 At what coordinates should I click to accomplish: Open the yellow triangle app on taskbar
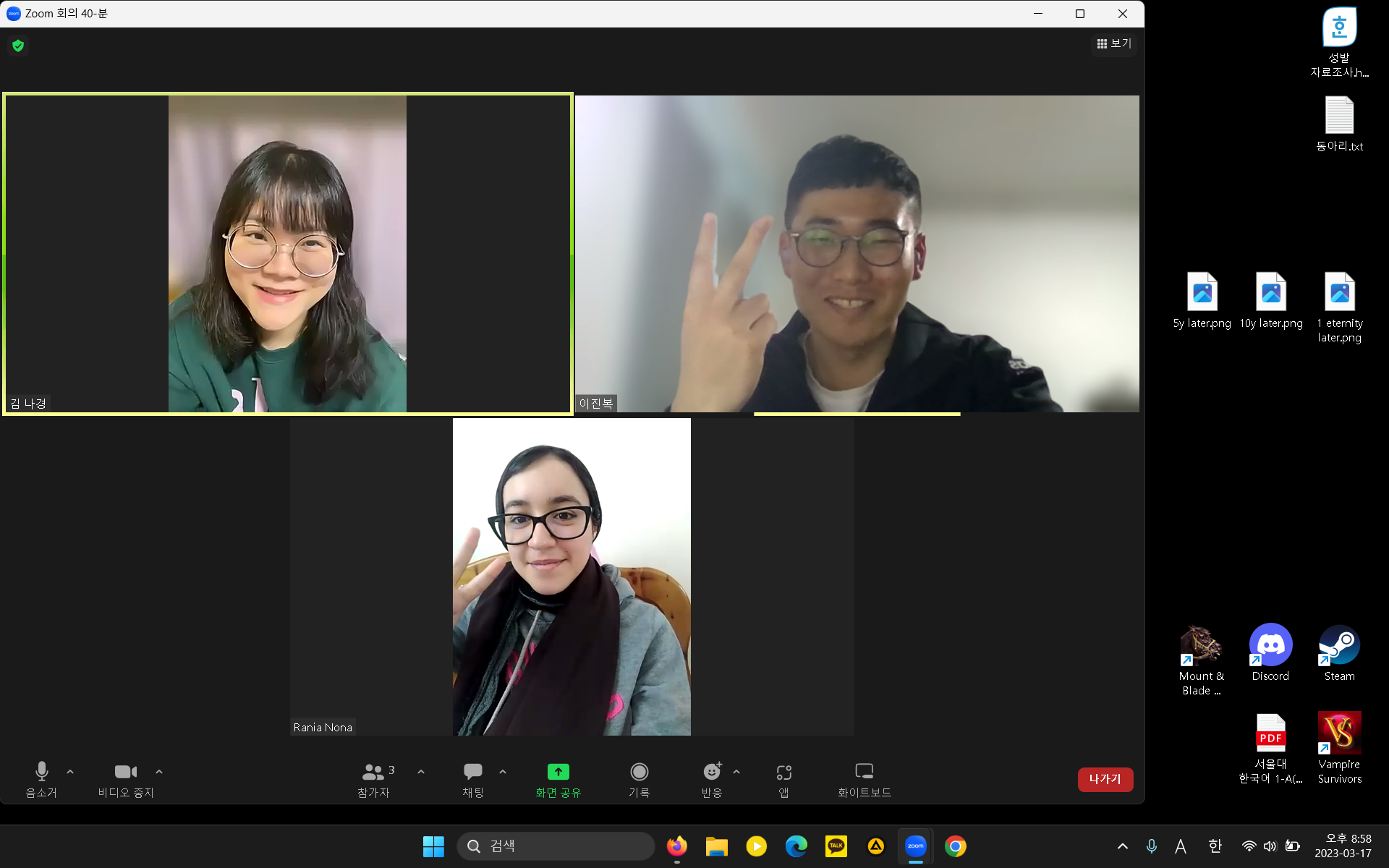pyautogui.click(x=876, y=846)
